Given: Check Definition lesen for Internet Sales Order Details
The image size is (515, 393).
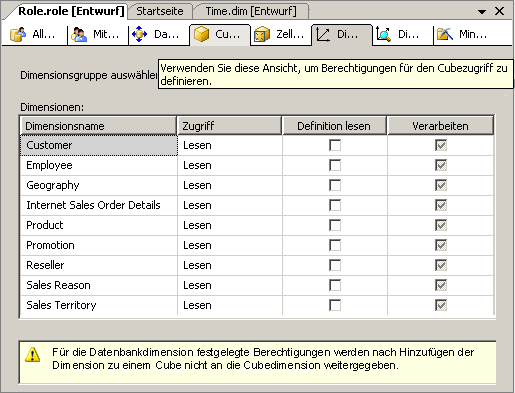Looking at the screenshot, I should [335, 205].
